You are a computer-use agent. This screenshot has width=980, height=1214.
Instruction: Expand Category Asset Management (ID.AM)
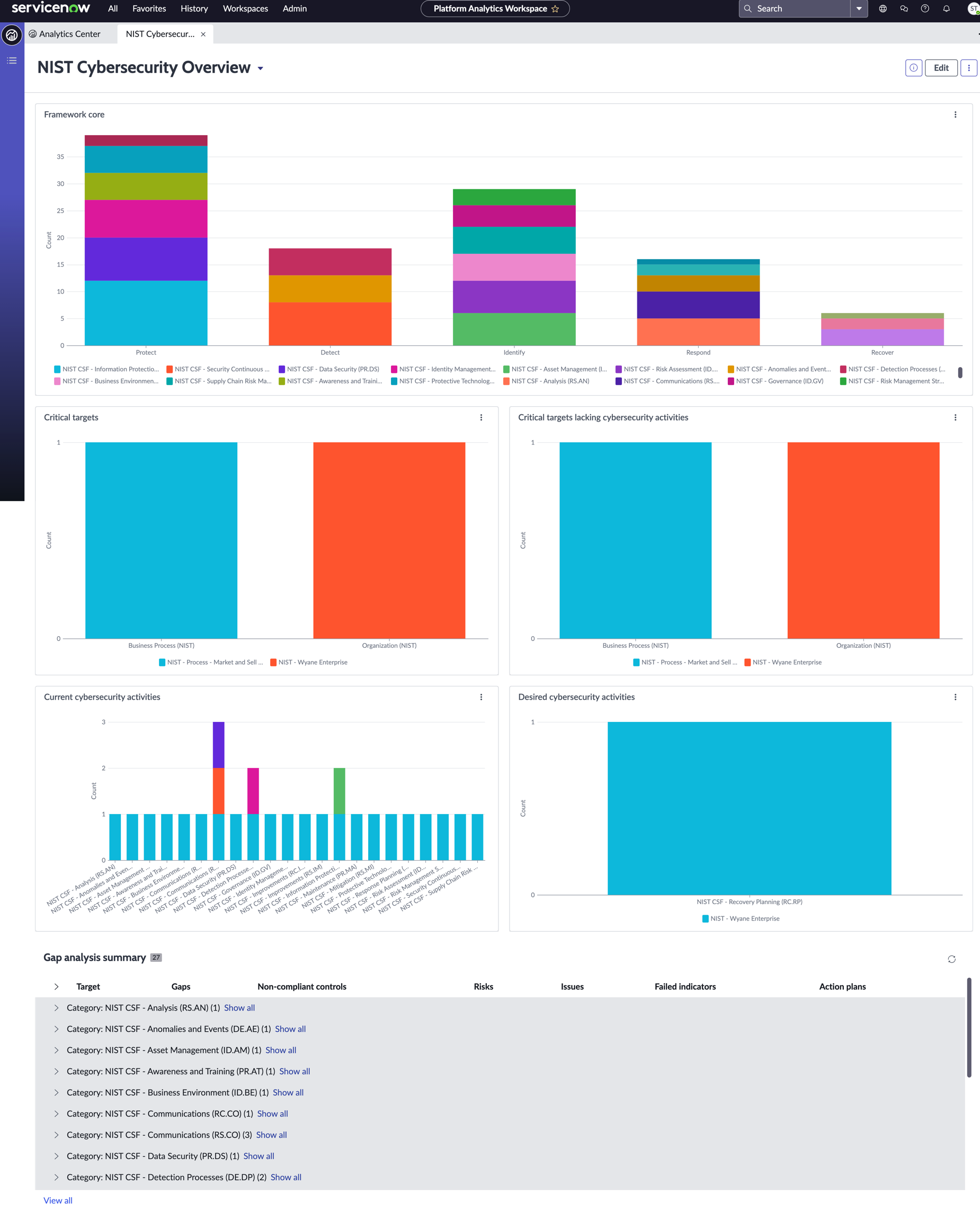[x=57, y=1050]
